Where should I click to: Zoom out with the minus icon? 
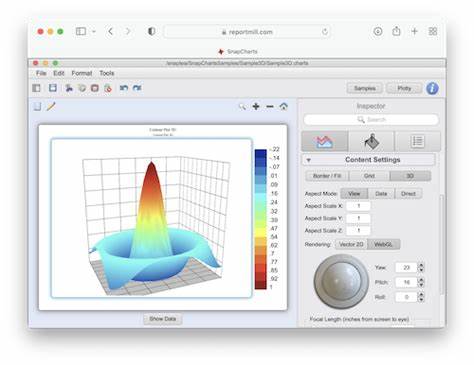pos(270,107)
